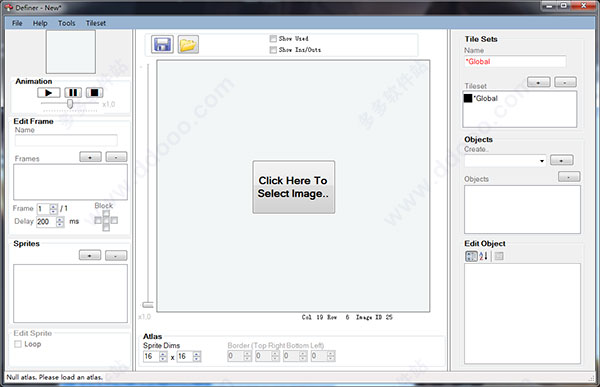Open property pages icon in Edit Object
This screenshot has height=387, width=600.
tap(499, 256)
